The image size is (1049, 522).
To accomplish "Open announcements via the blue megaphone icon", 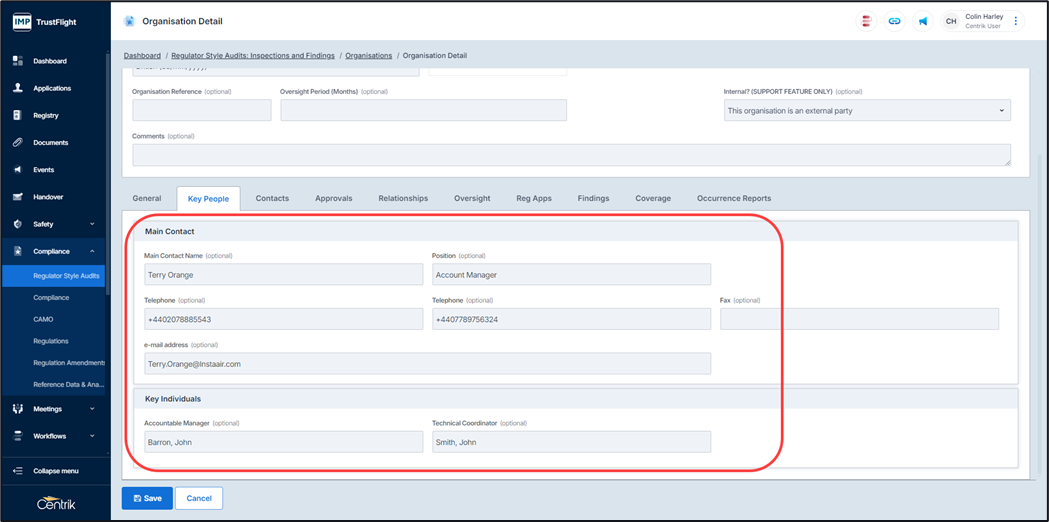I will [922, 21].
